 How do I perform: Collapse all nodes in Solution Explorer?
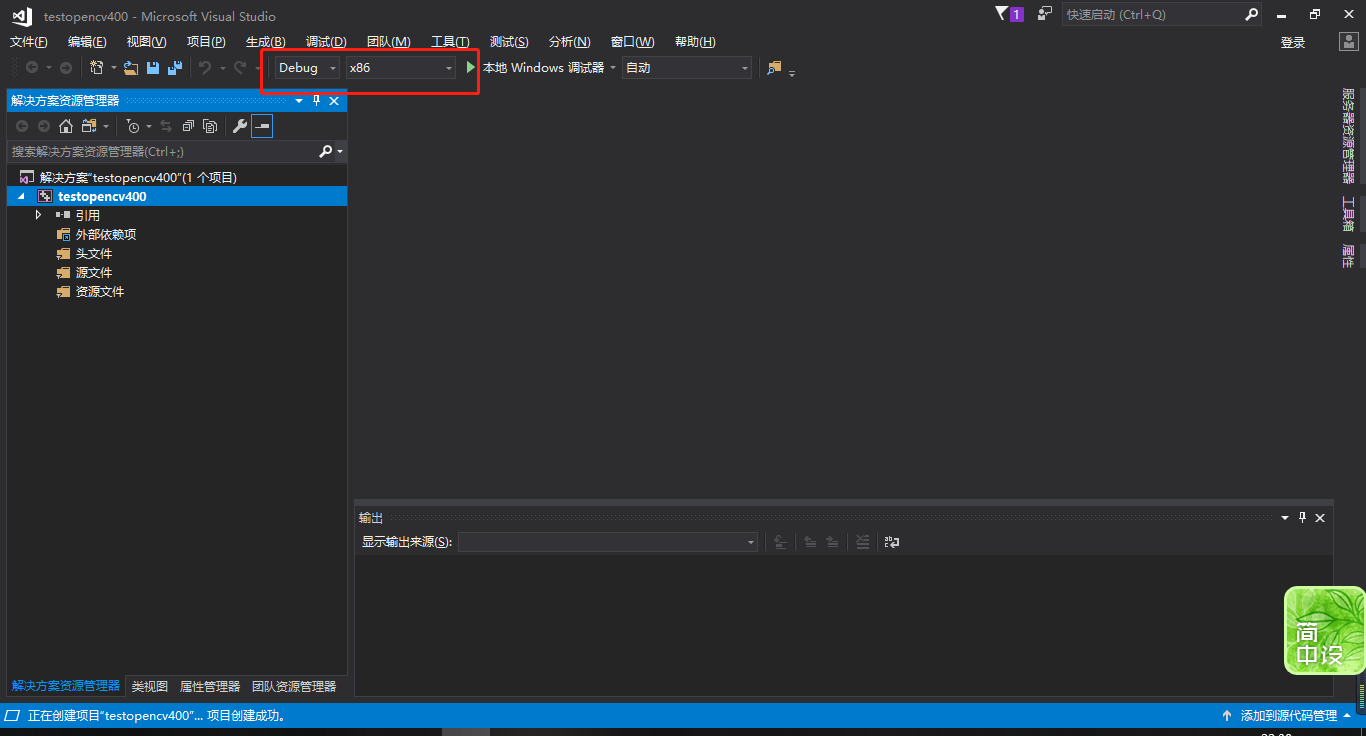pos(187,126)
